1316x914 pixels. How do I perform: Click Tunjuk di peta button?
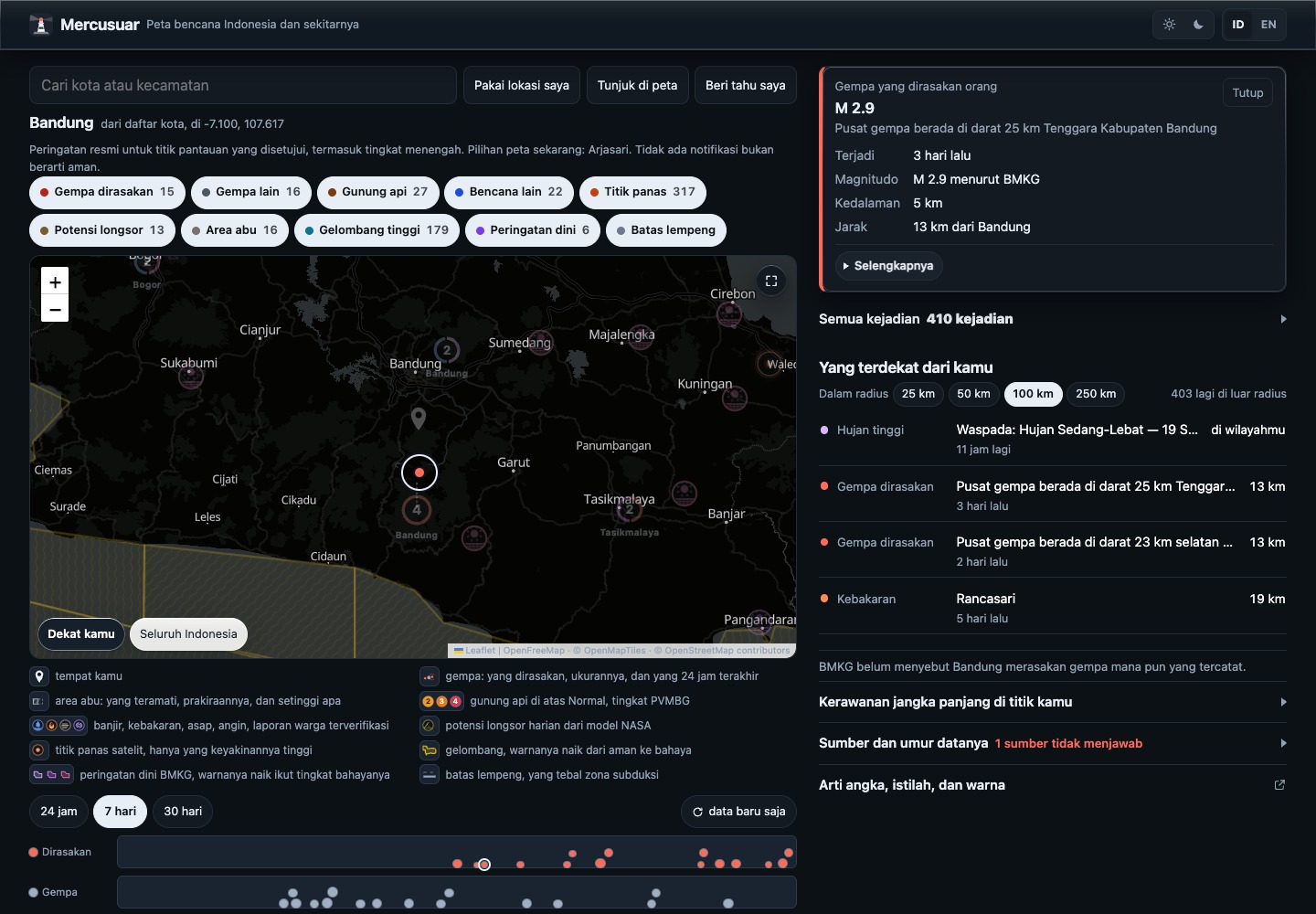click(638, 85)
